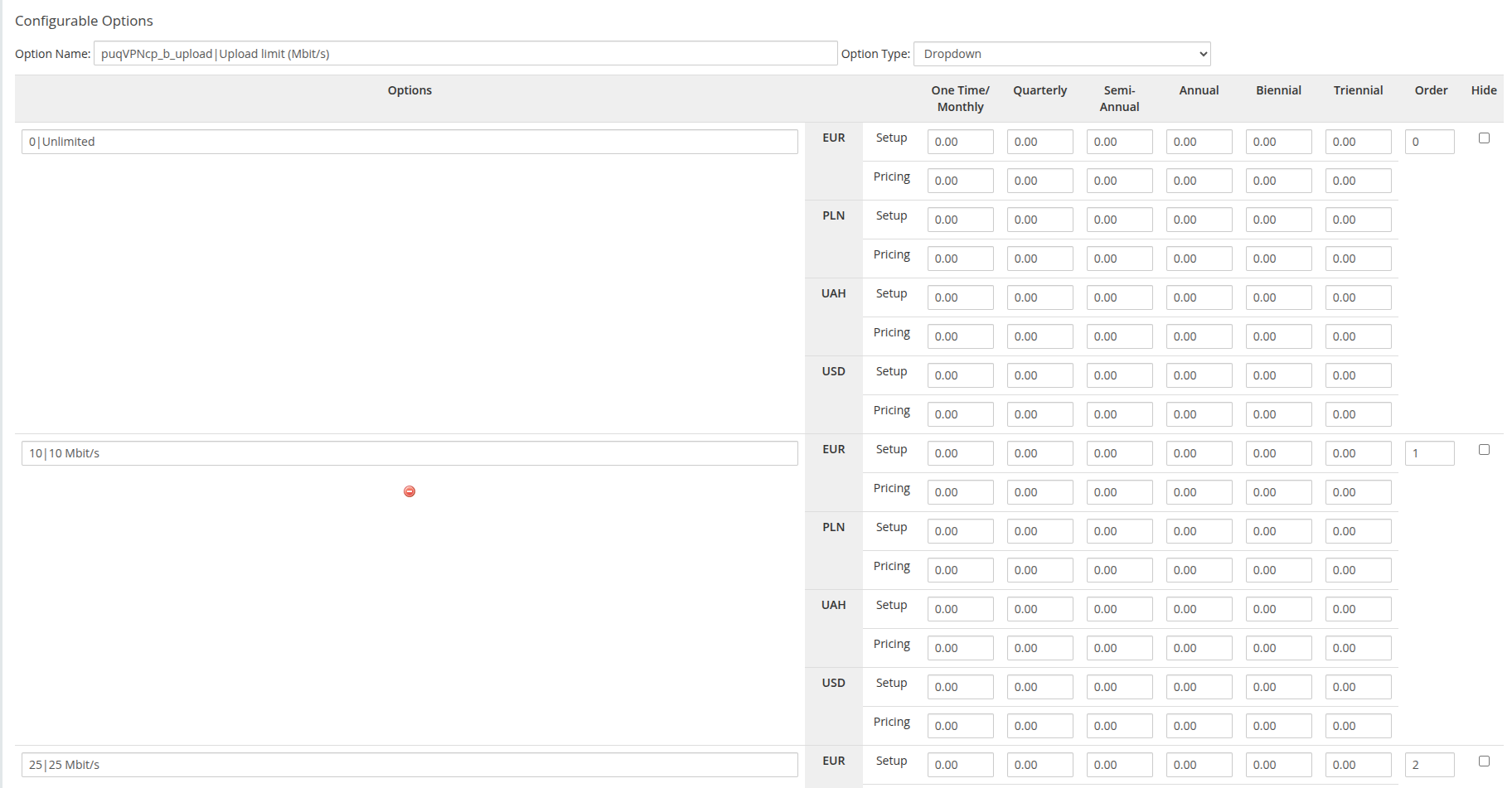Click the Hide column header
The width and height of the screenshot is (1512, 788).
pos(1484,90)
